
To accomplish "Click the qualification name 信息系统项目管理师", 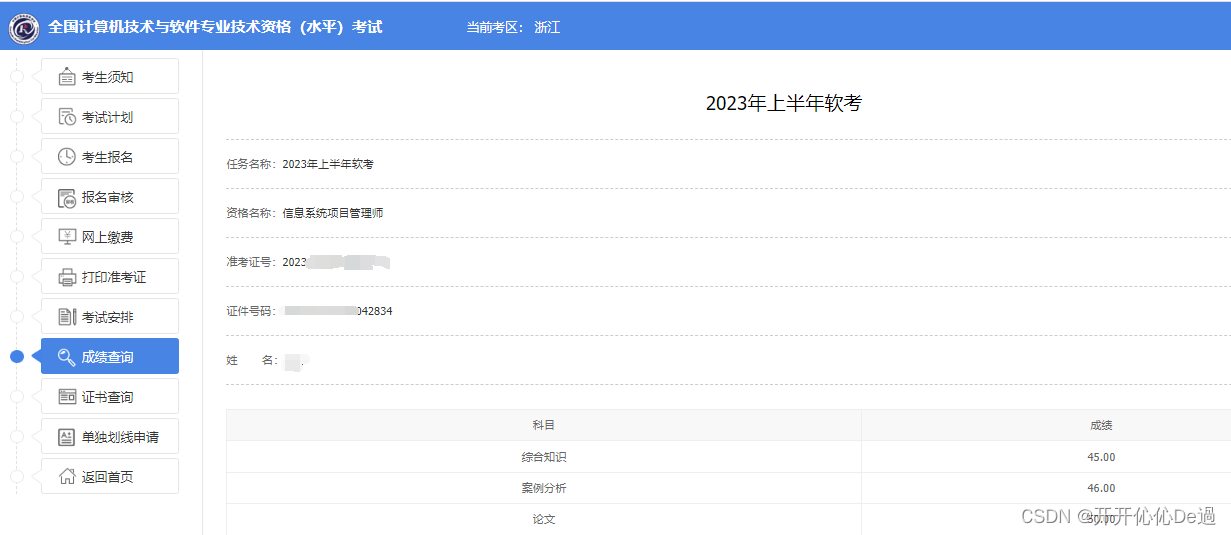I will coord(333,213).
